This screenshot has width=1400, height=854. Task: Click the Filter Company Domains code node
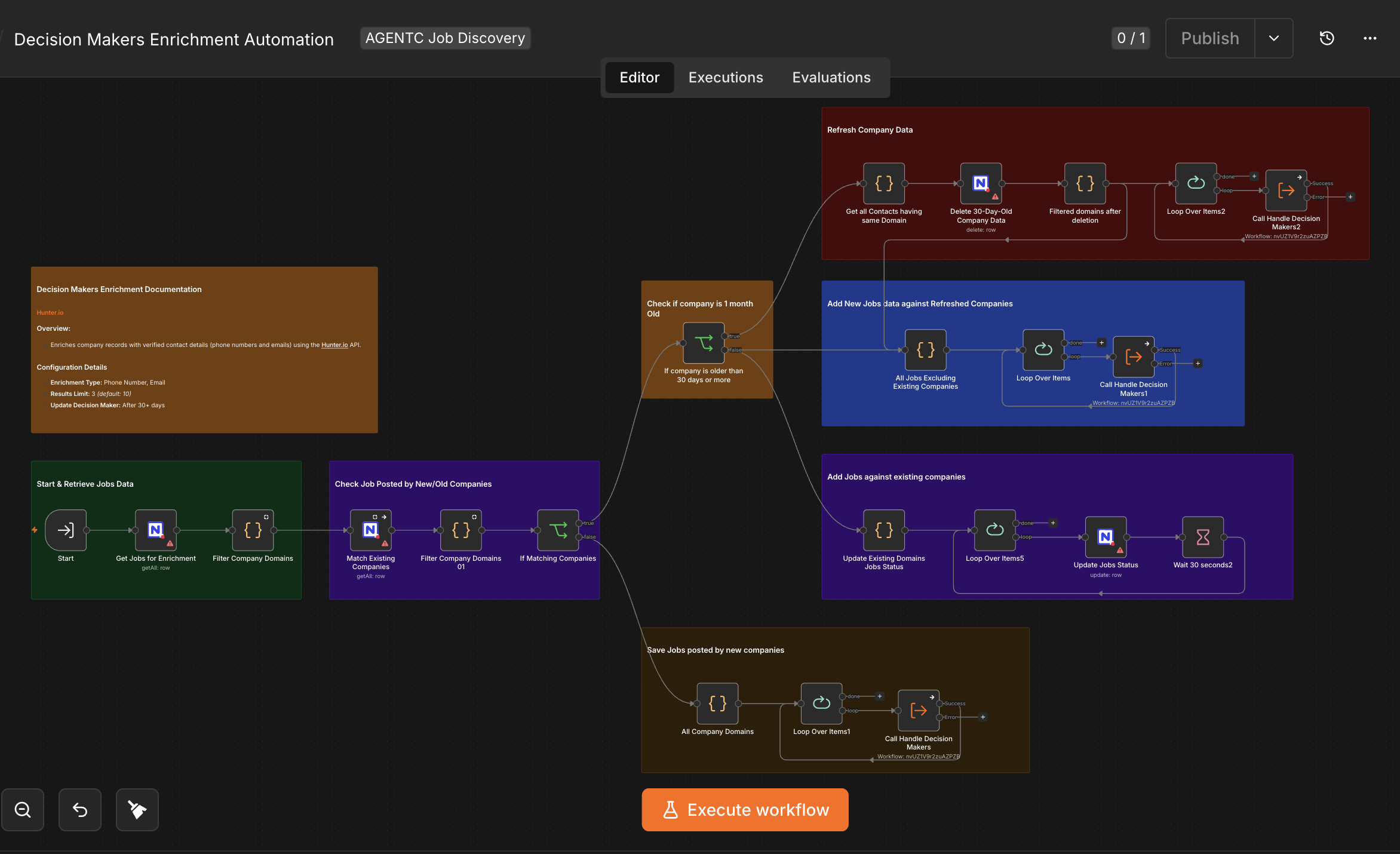[253, 530]
